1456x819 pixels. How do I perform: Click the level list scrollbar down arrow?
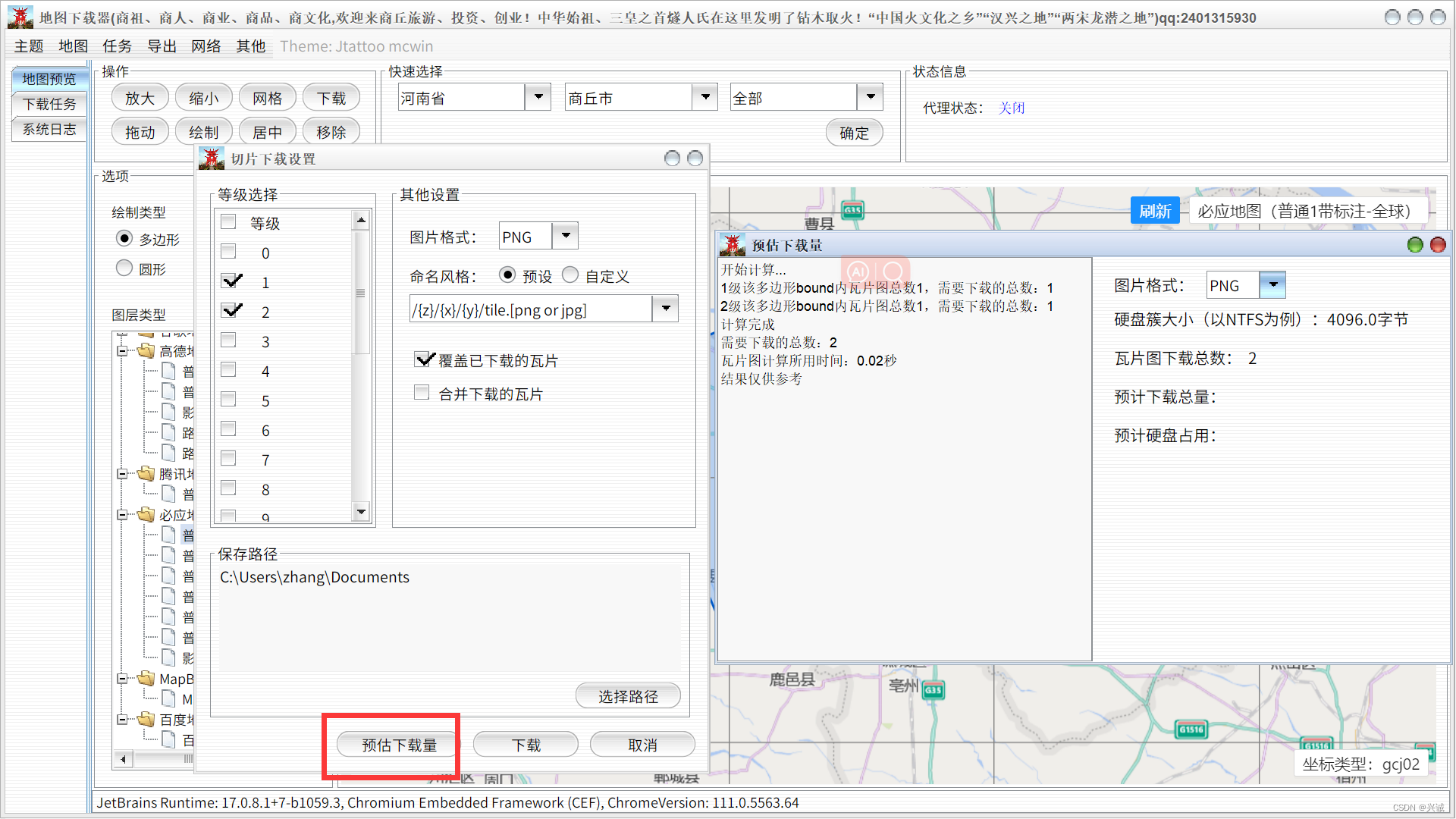[x=361, y=512]
